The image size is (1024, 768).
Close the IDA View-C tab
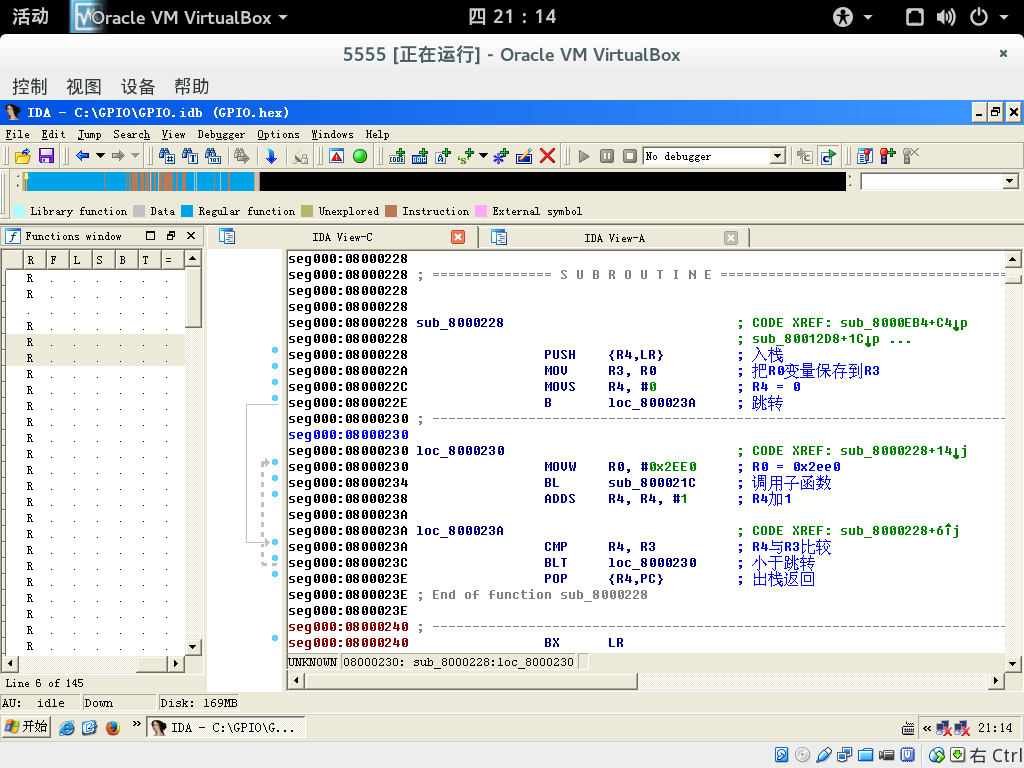click(458, 237)
